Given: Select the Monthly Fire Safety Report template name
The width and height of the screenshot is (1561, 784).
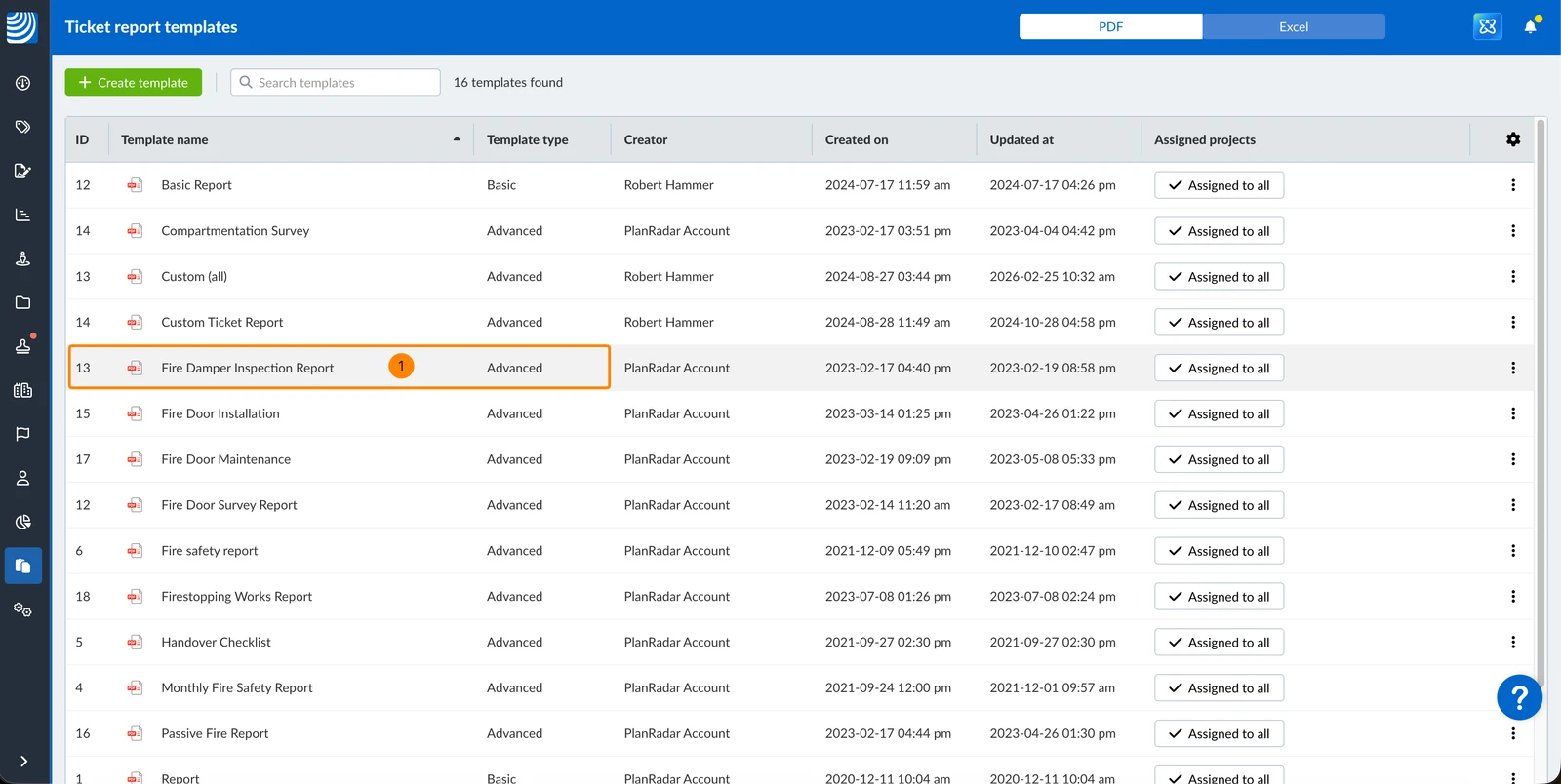Looking at the screenshot, I should pyautogui.click(x=237, y=687).
